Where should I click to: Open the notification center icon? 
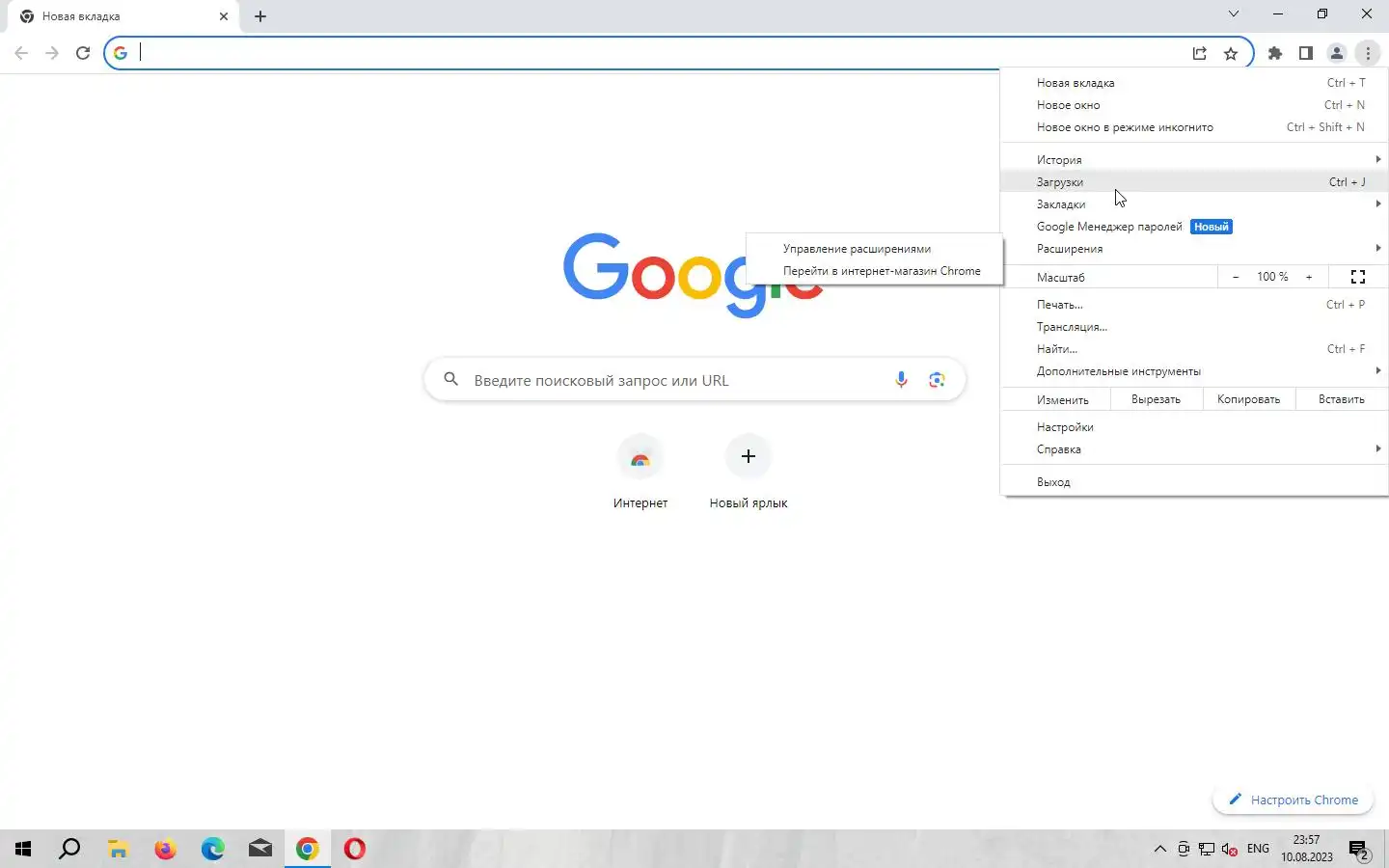[x=1359, y=850]
